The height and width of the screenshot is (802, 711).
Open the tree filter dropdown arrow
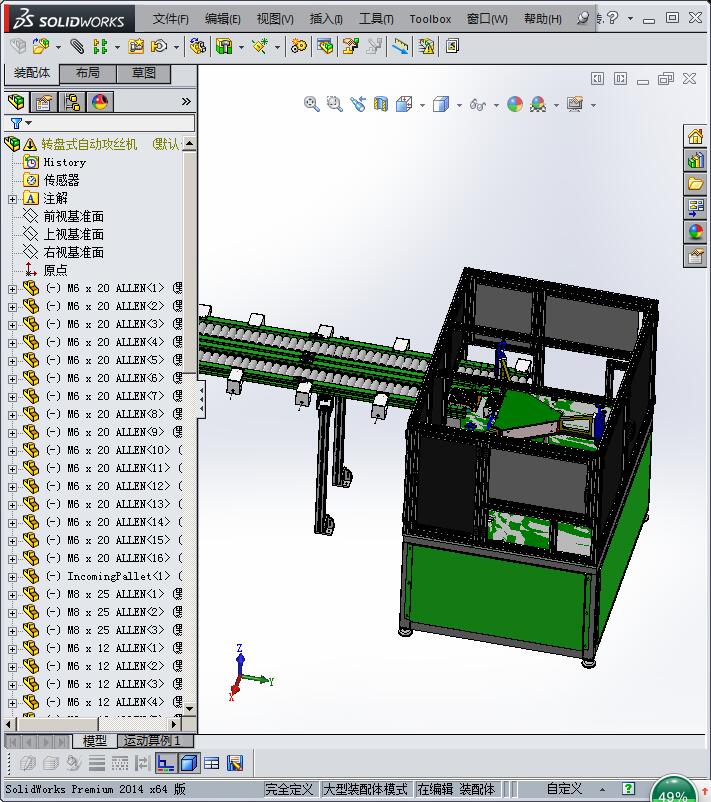[x=29, y=123]
